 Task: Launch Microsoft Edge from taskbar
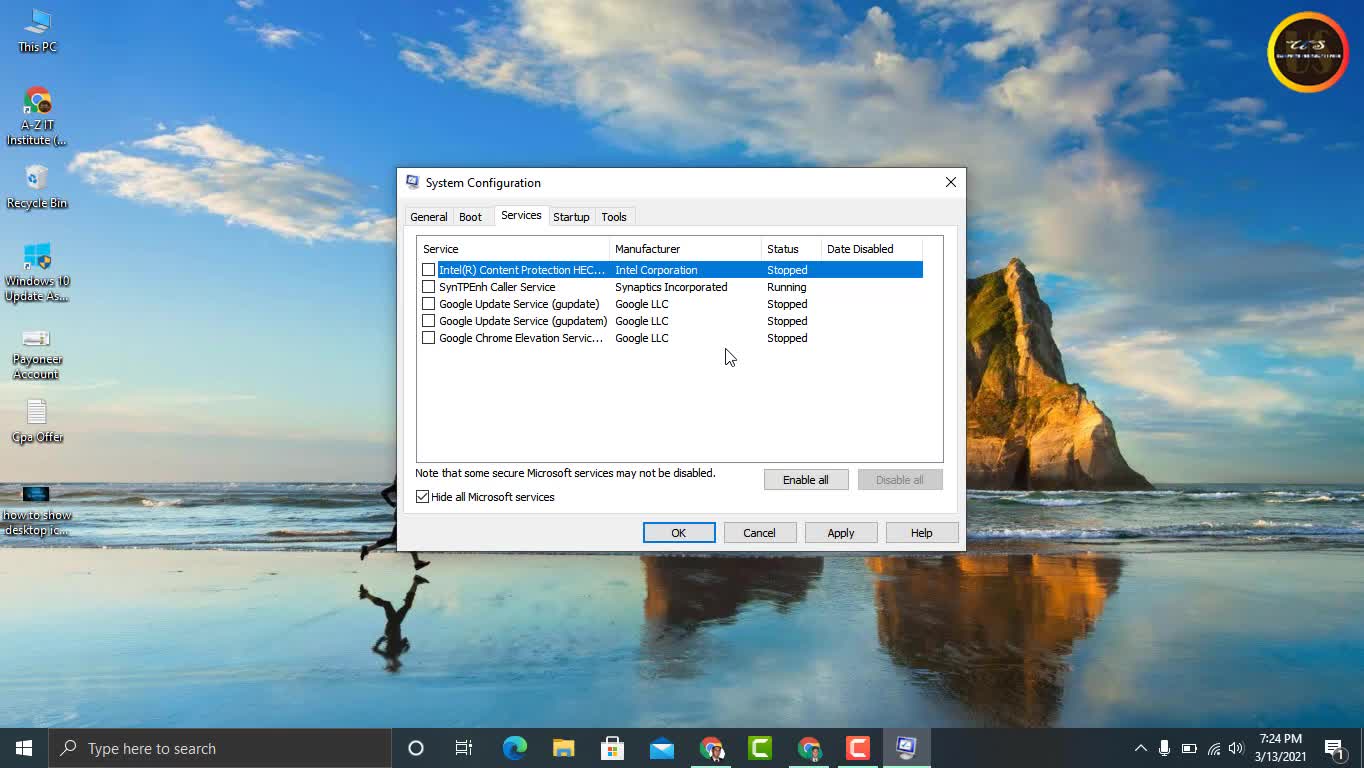click(514, 748)
